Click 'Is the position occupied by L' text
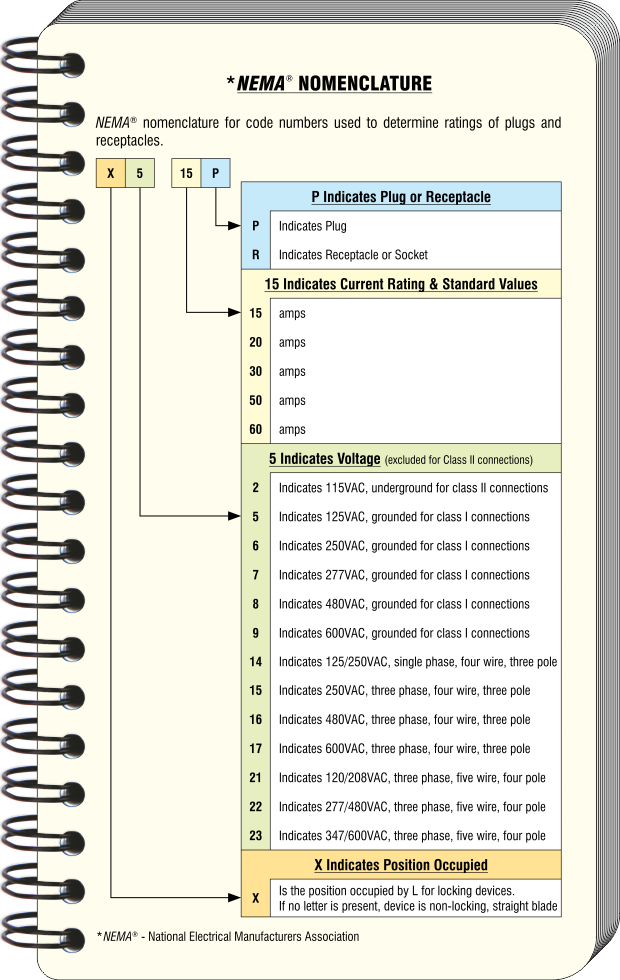This screenshot has height=980, width=620. (396, 891)
